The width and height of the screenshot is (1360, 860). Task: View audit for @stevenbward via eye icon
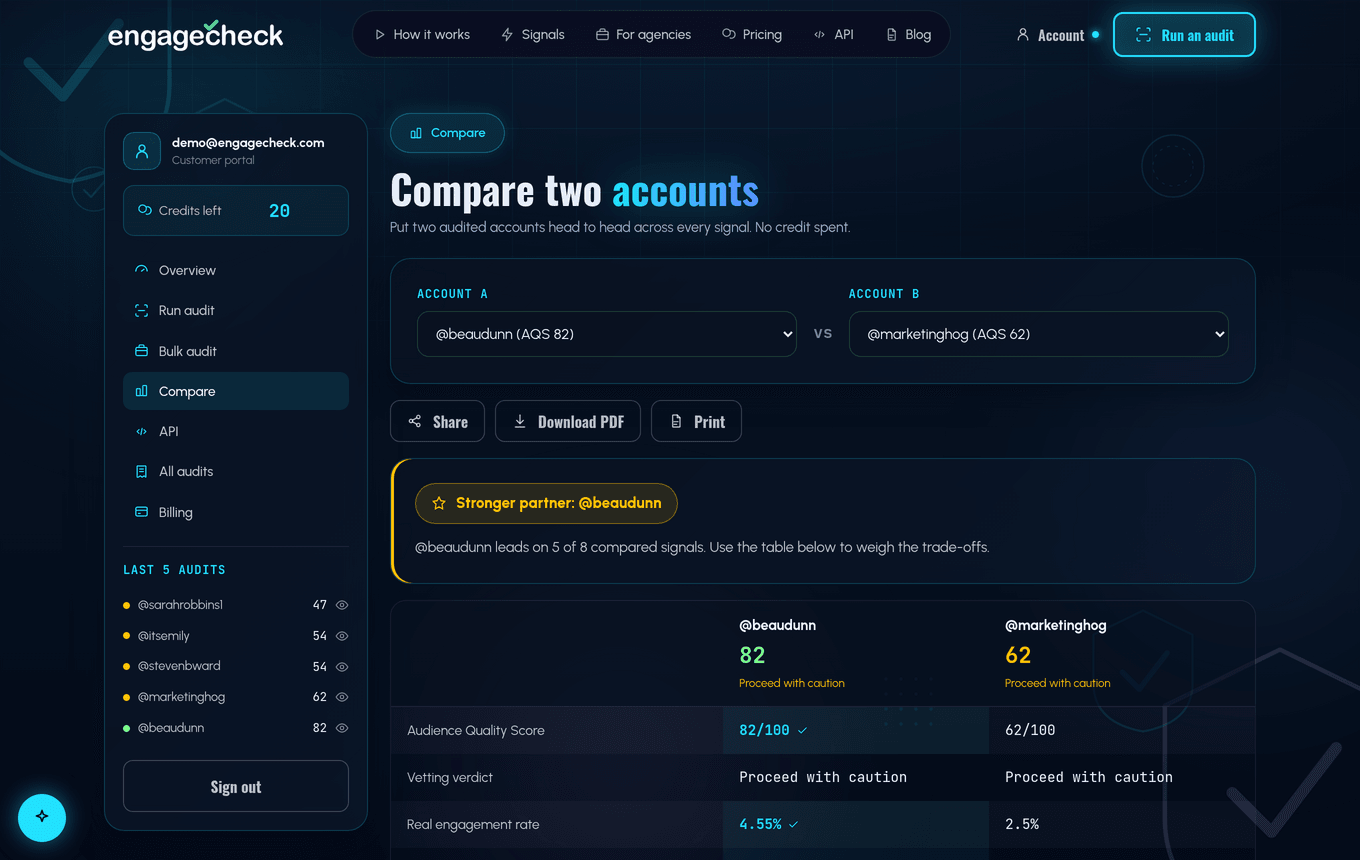coord(342,666)
